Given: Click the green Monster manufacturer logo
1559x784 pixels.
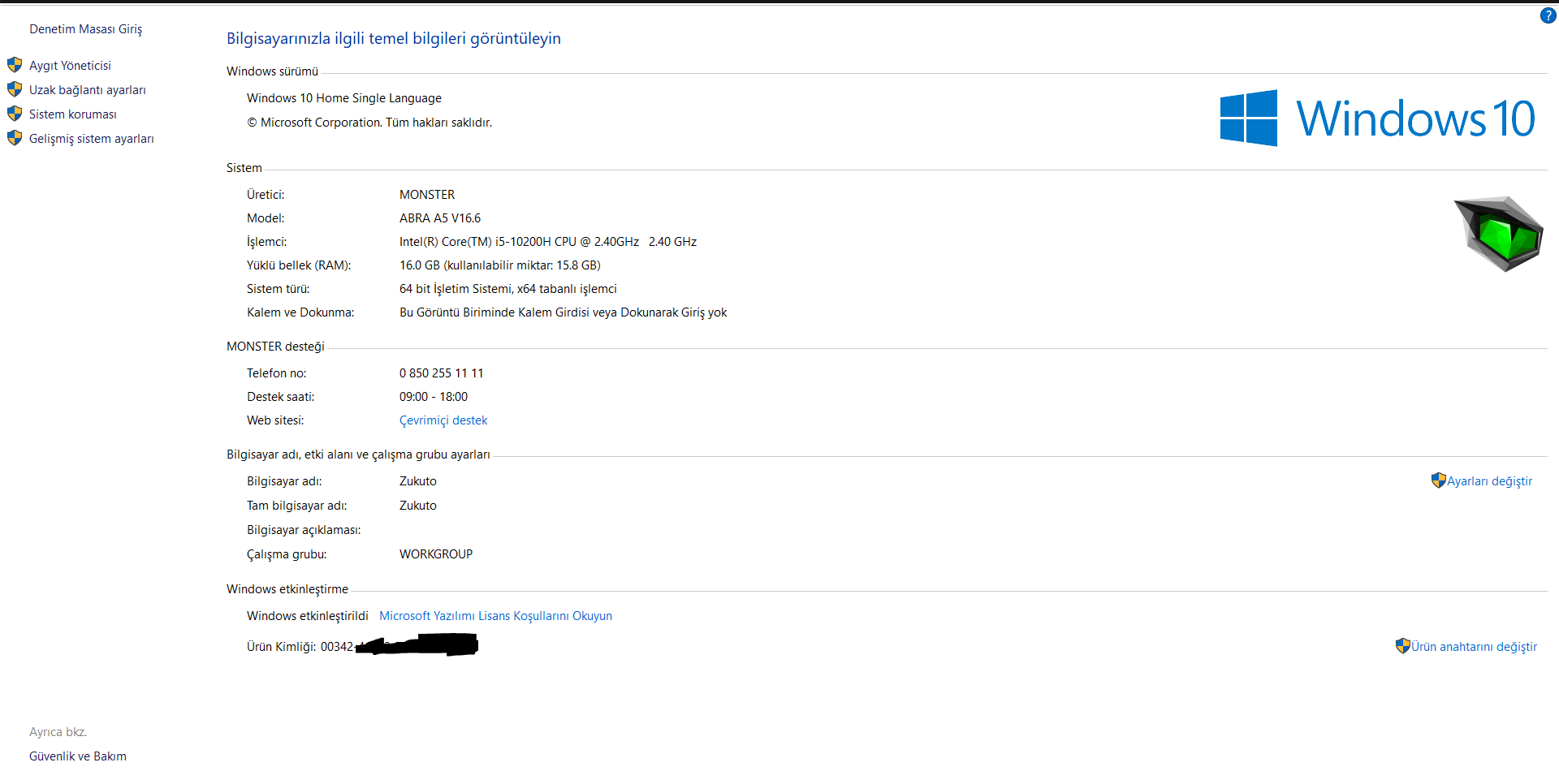Looking at the screenshot, I should 1498,234.
